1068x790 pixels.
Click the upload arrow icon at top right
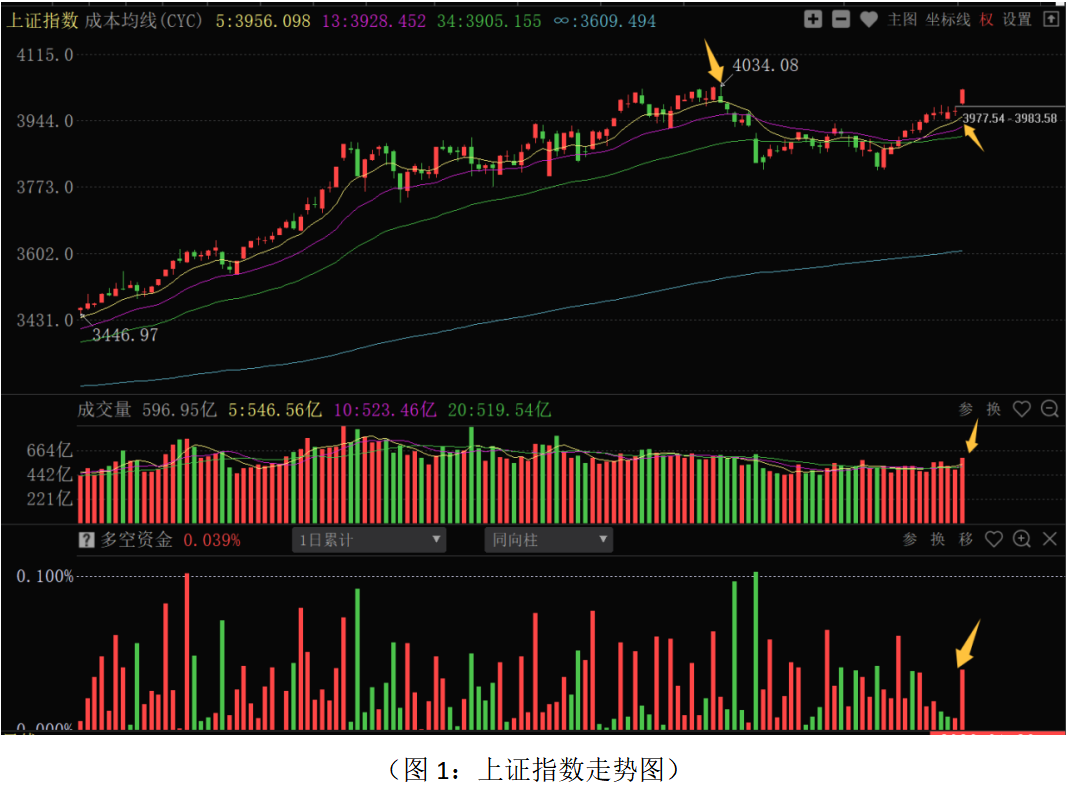click(1050, 19)
